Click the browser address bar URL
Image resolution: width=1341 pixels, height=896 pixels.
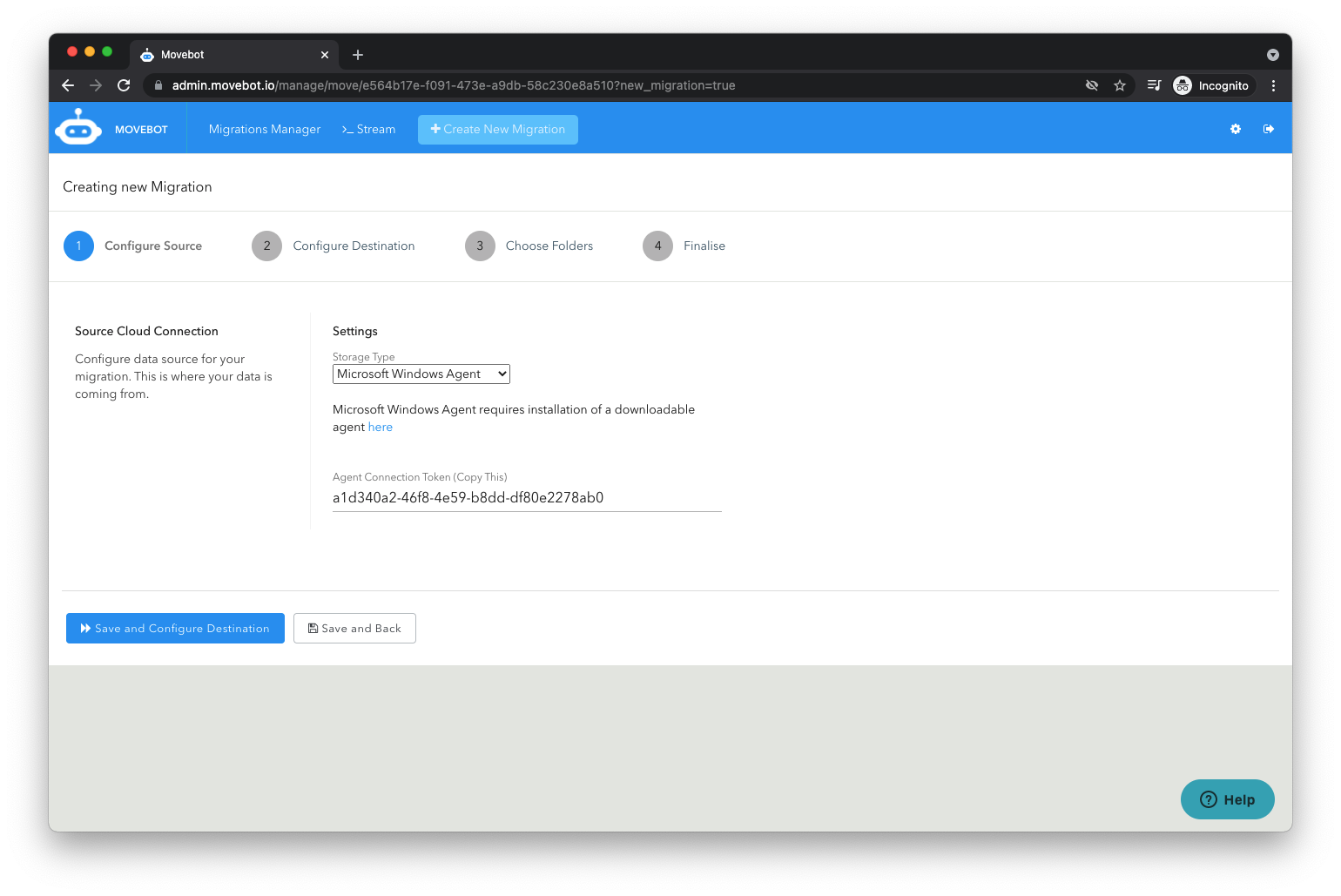(x=454, y=85)
